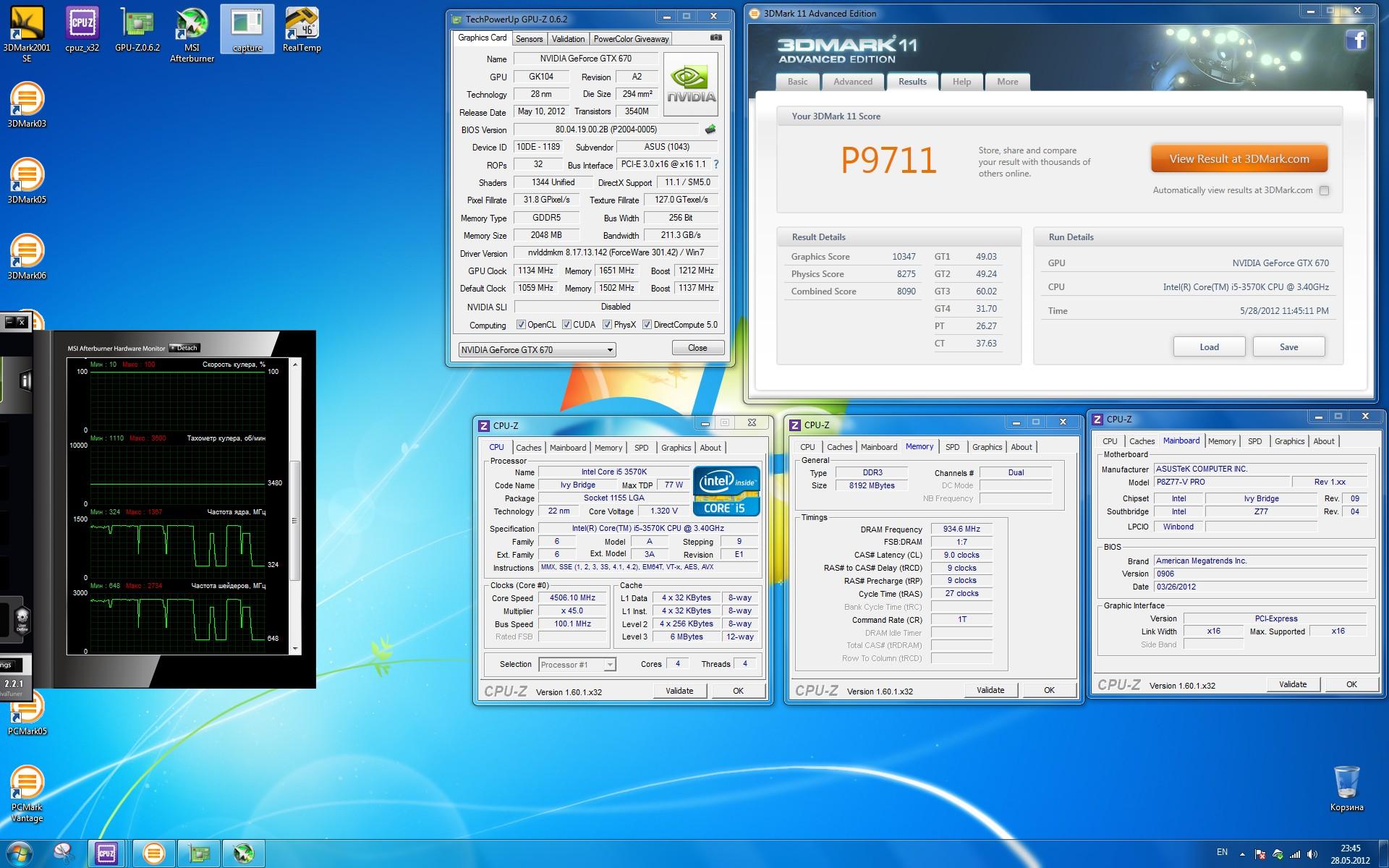
Task: Open the Facebook icon in 3DMark 11
Action: (x=1356, y=40)
